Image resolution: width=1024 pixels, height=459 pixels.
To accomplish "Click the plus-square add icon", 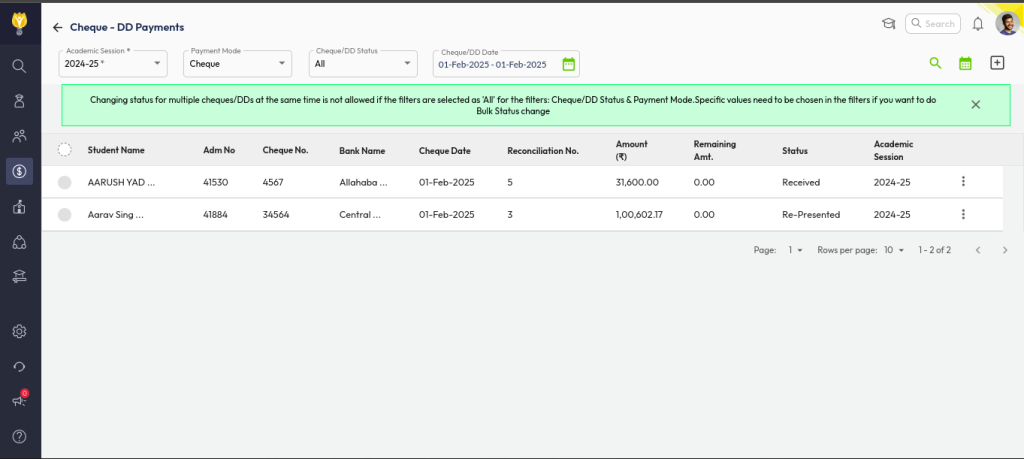I will tap(996, 63).
